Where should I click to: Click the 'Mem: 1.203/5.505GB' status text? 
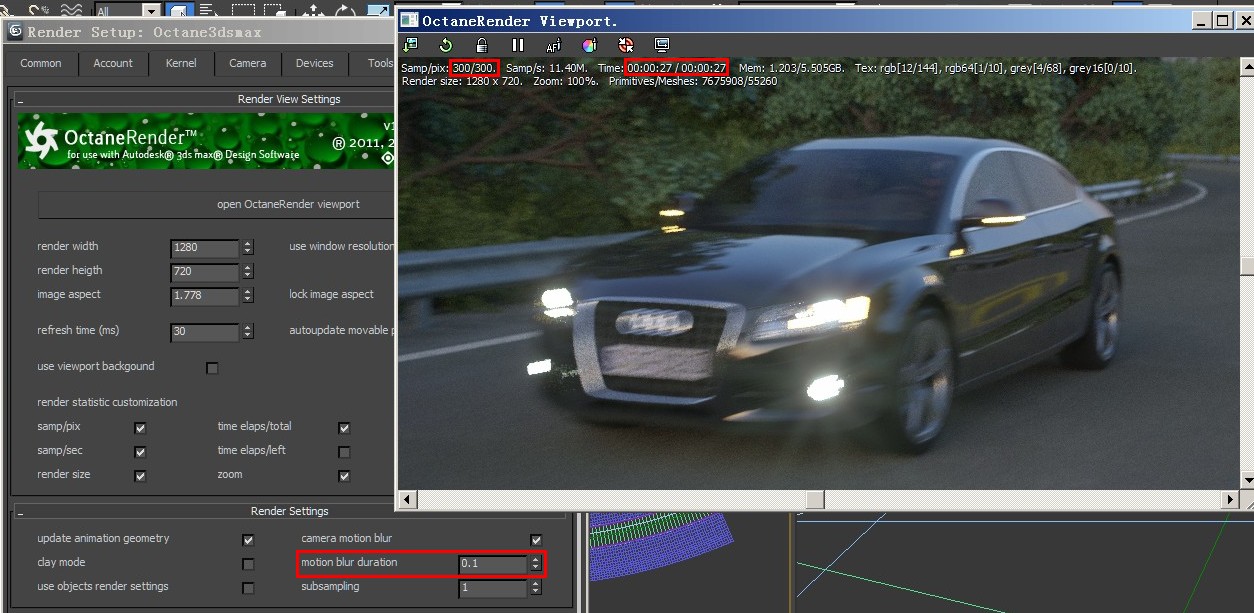tap(792, 68)
